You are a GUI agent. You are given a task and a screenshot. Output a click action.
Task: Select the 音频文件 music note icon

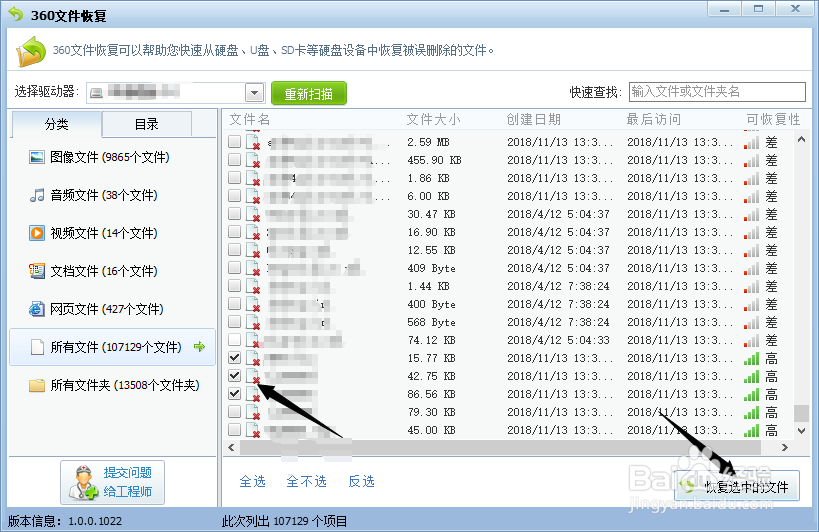(x=37, y=195)
